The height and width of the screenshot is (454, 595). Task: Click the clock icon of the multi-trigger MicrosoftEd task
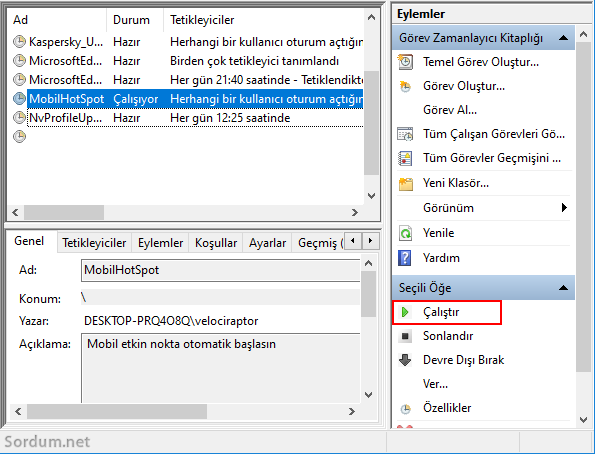click(19, 60)
